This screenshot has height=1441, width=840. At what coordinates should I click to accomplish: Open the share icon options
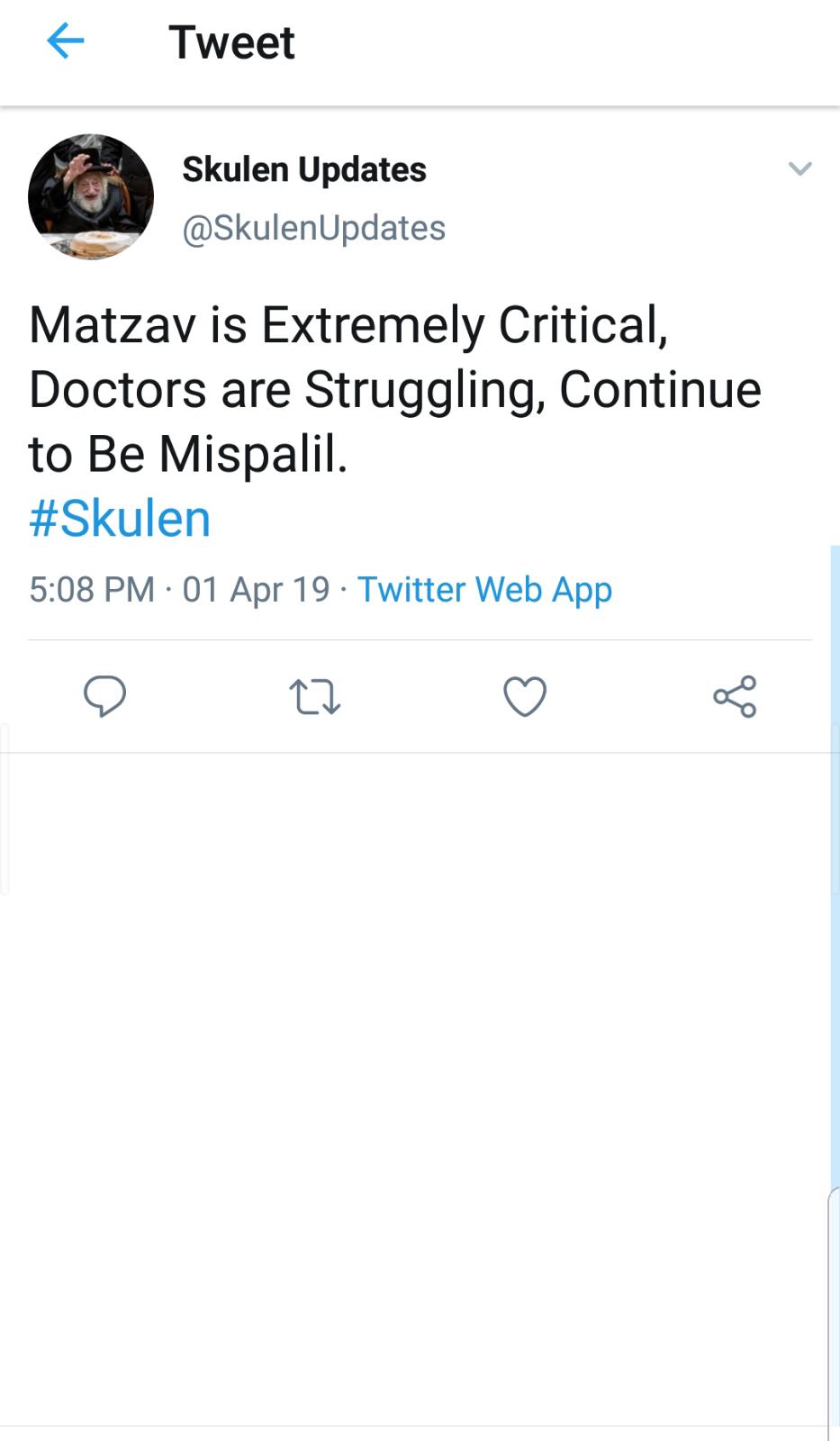coord(735,696)
